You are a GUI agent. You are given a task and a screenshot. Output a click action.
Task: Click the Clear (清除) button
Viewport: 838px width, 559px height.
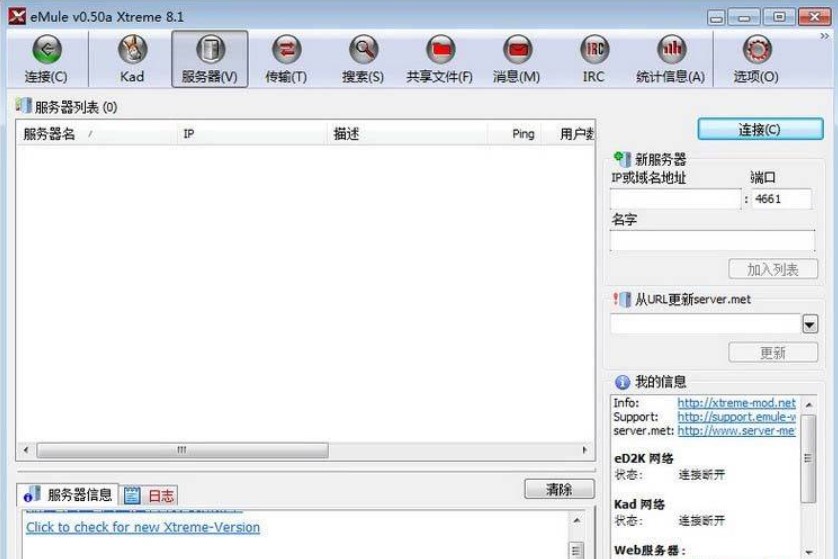coord(559,489)
